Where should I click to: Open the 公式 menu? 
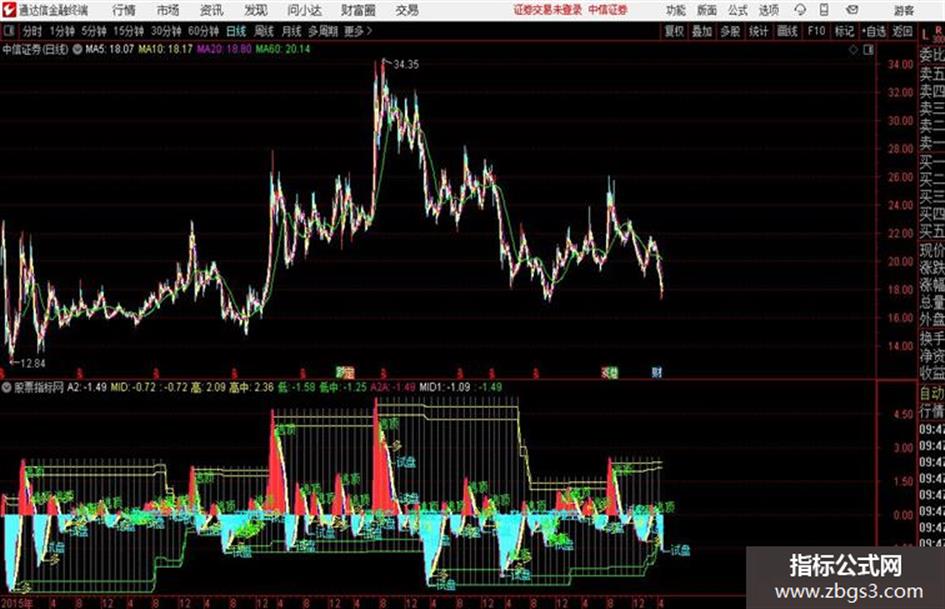pyautogui.click(x=738, y=10)
